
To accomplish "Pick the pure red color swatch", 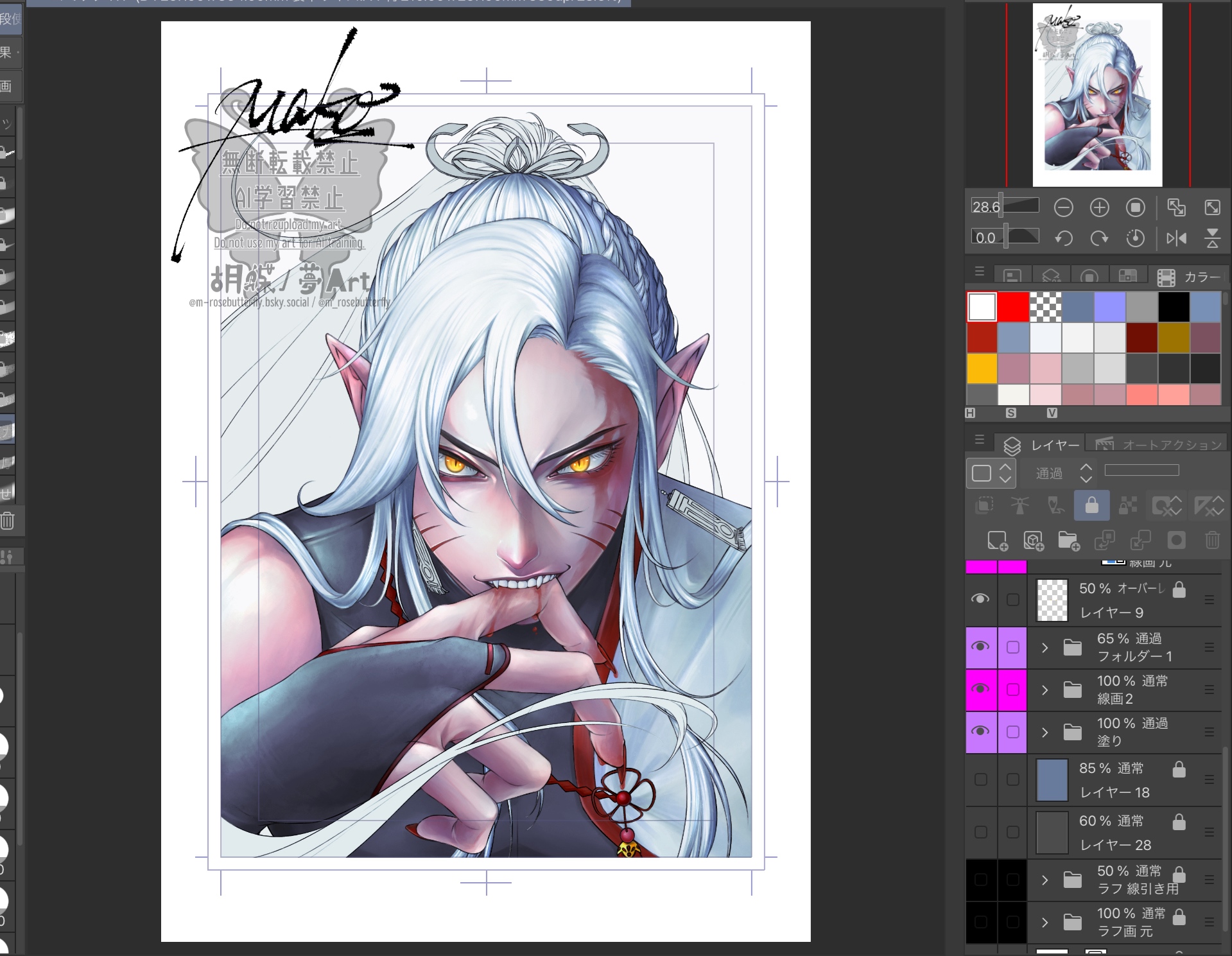I will coord(1013,306).
